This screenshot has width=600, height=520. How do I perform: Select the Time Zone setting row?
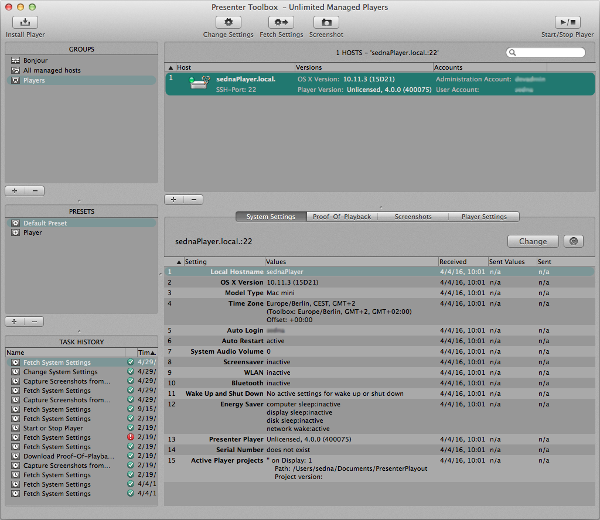(x=379, y=311)
